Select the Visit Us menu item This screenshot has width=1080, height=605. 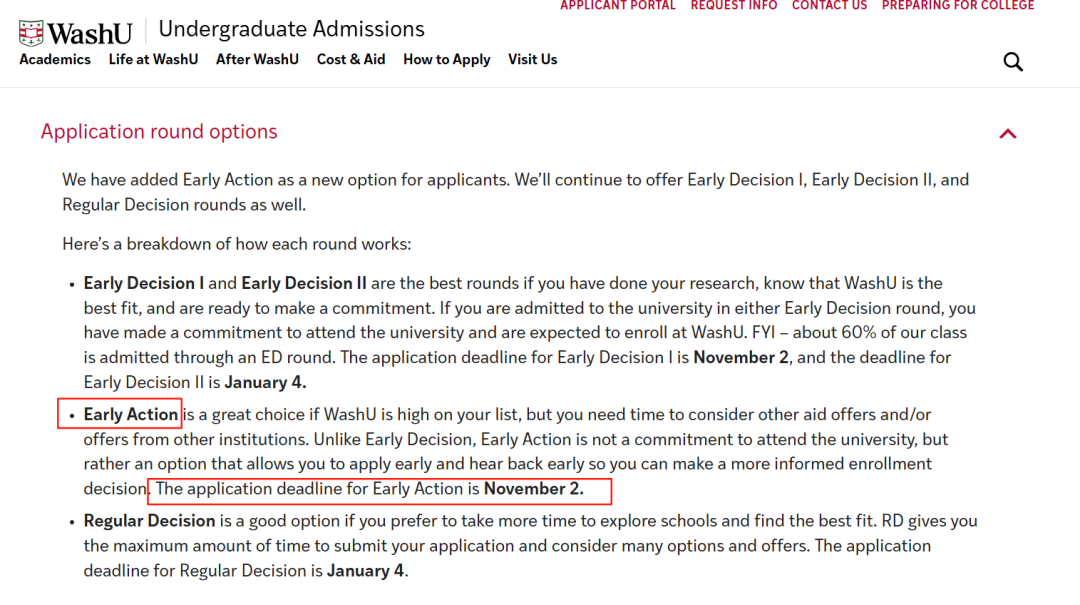[x=532, y=59]
